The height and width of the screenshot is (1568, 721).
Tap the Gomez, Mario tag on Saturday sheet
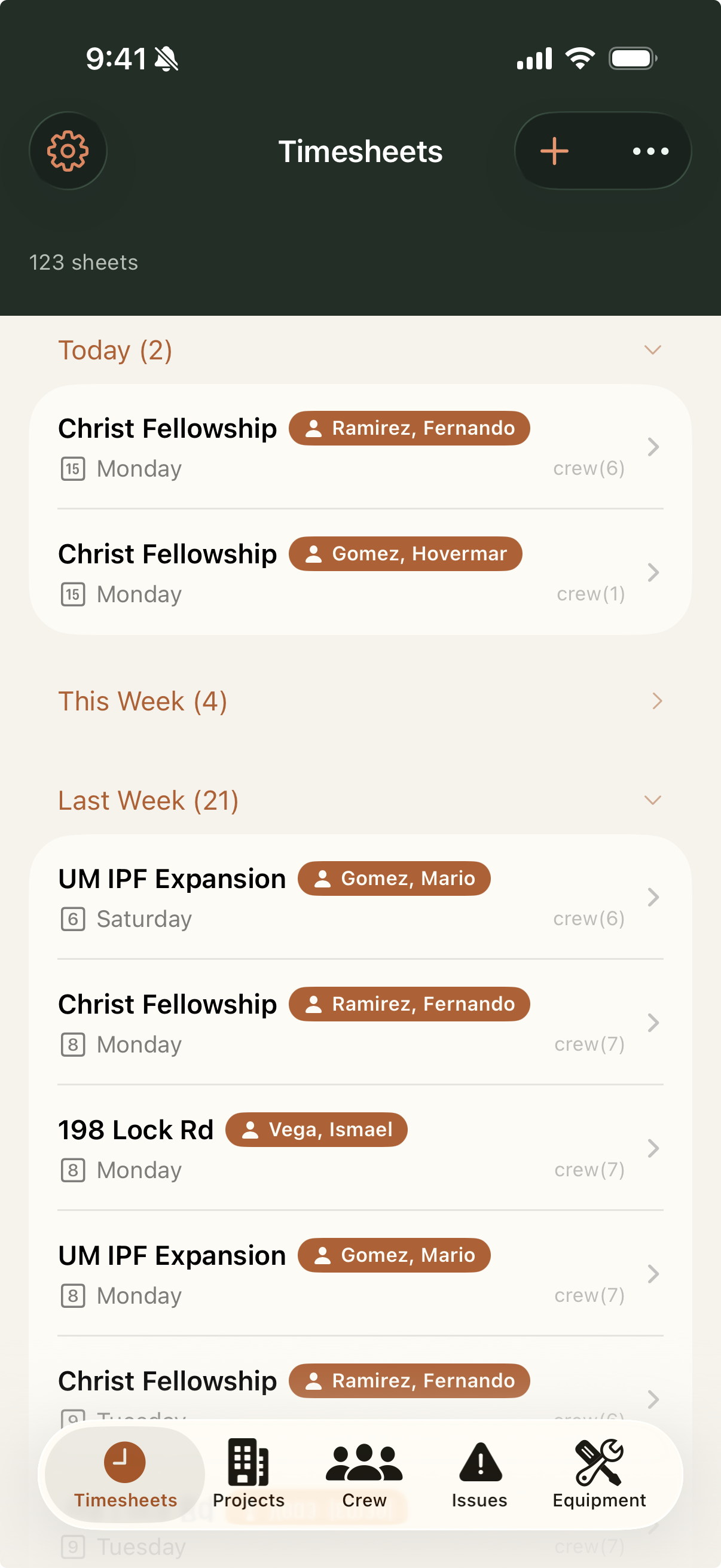pos(394,878)
